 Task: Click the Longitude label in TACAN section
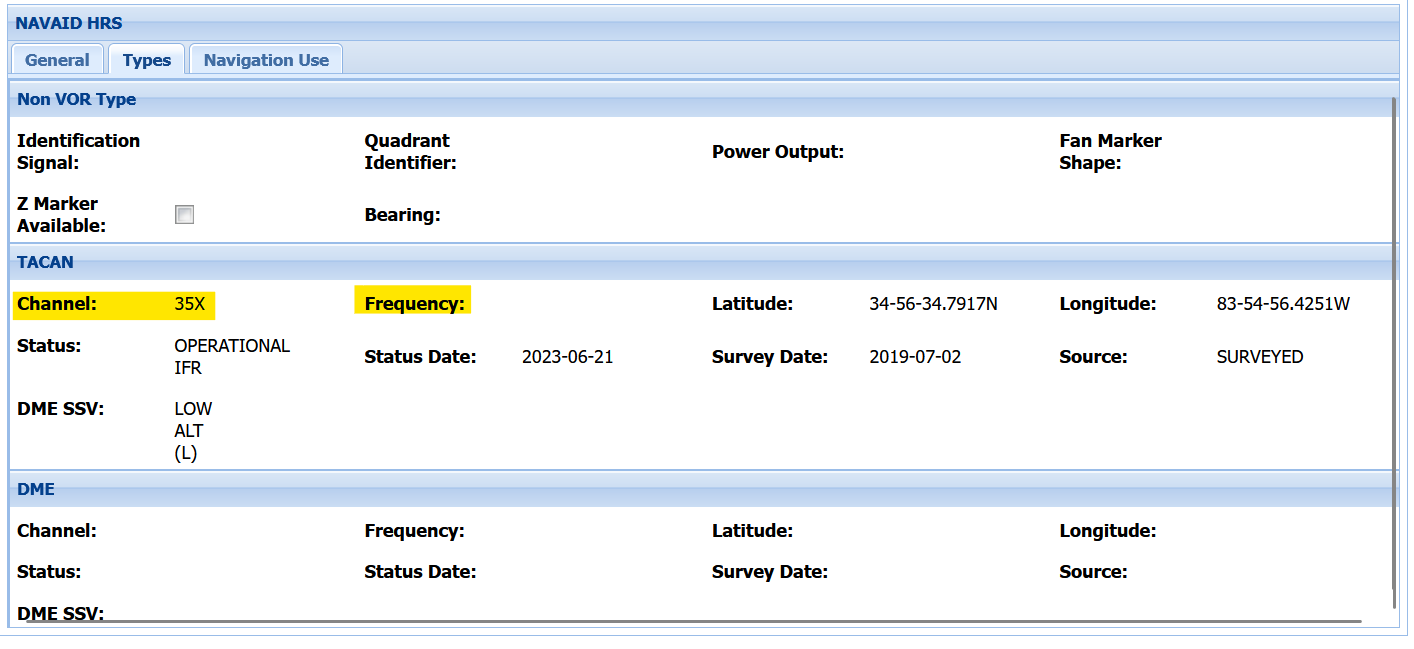[x=1108, y=304]
